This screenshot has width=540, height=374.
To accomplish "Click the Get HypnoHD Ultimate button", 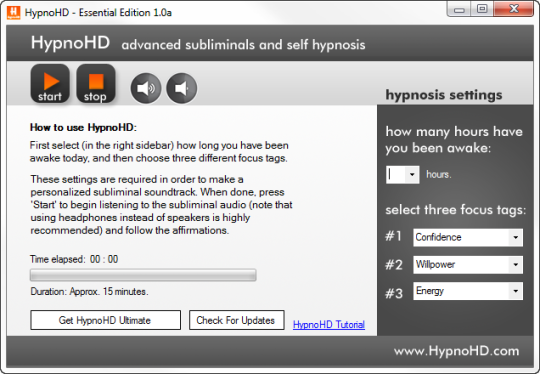I will [105, 320].
